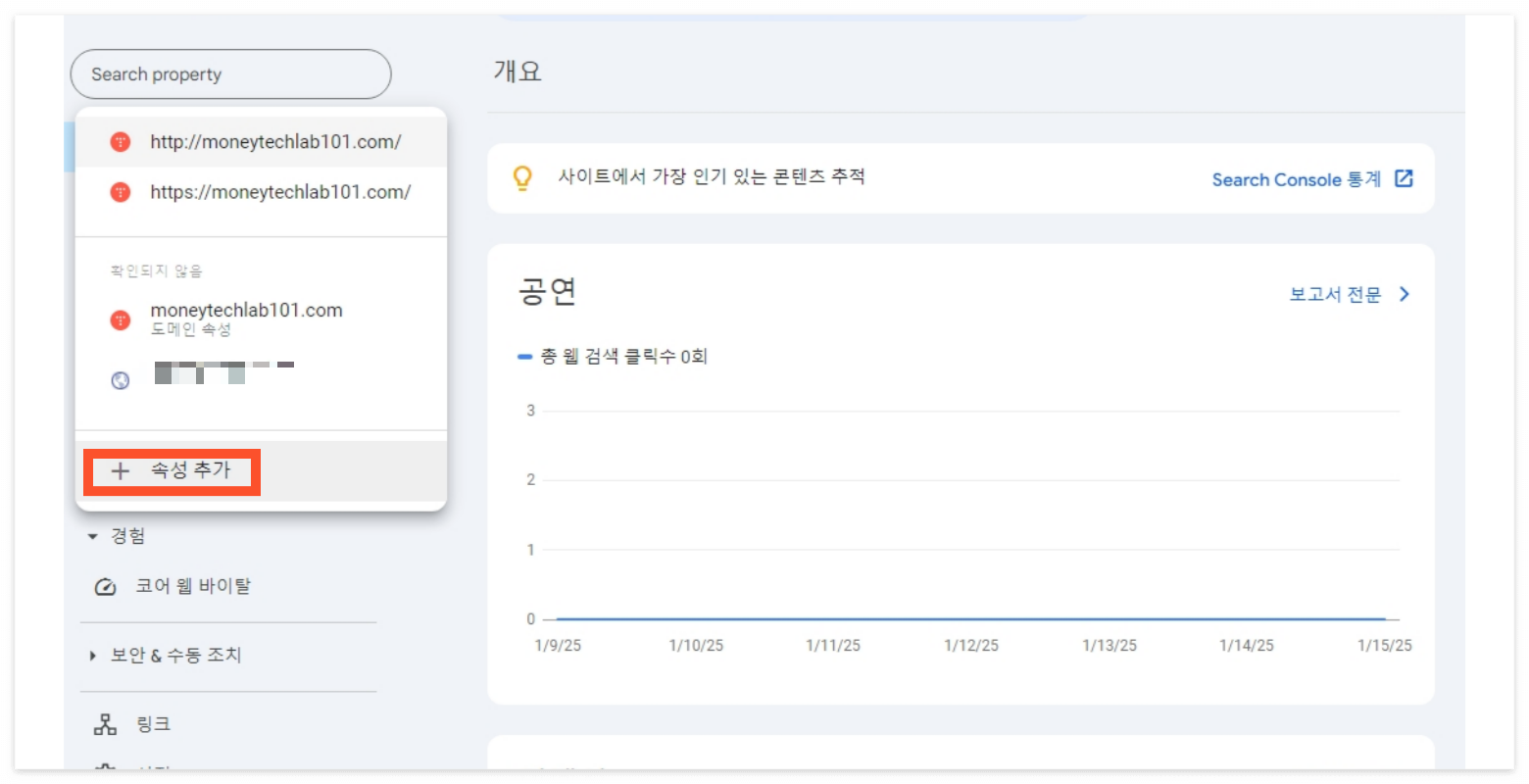Screen dimensions: 1529x784
Task: Click the lightbulb tip icon
Action: tap(523, 177)
